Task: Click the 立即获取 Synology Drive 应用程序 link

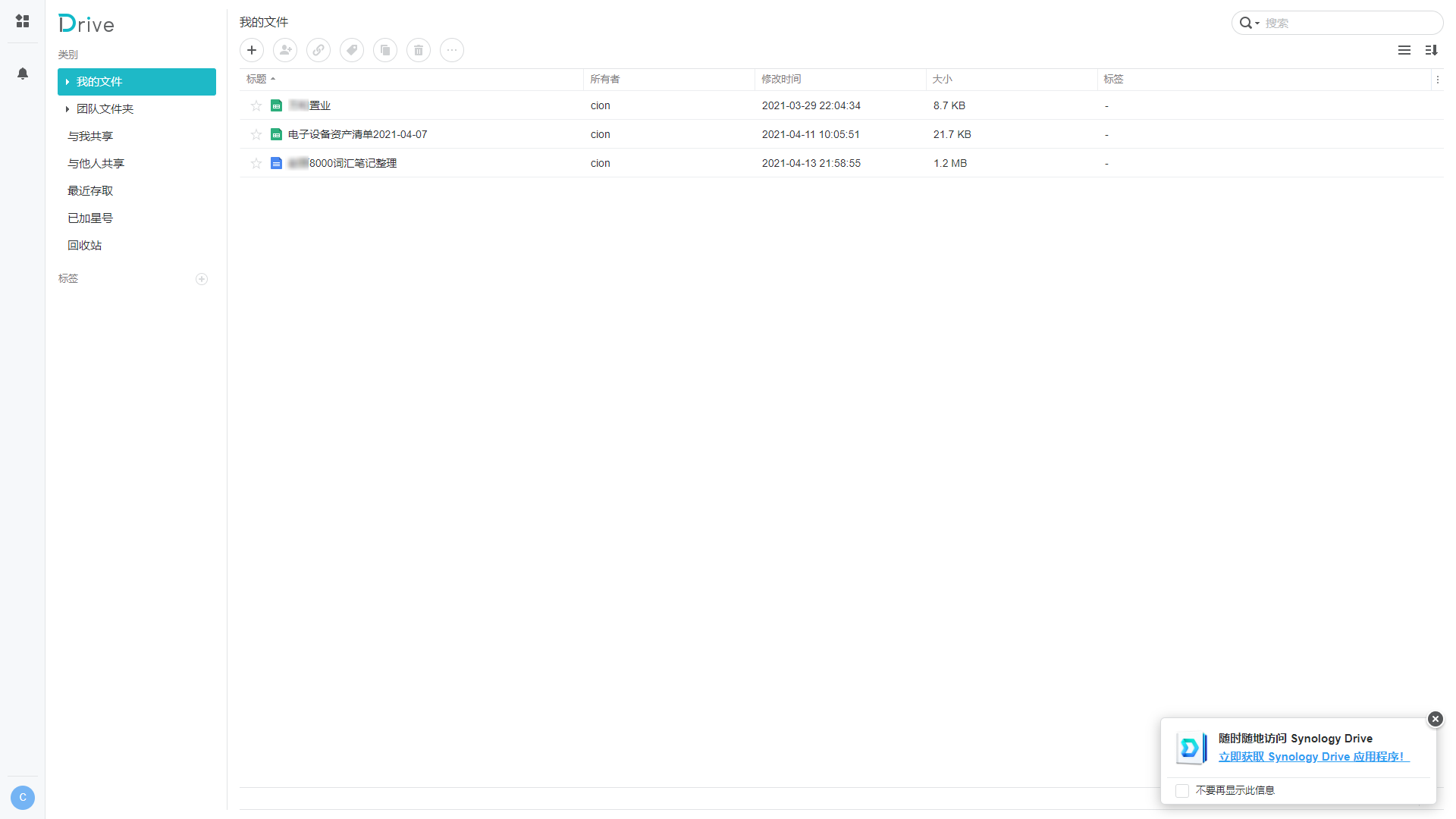Action: (x=1313, y=757)
